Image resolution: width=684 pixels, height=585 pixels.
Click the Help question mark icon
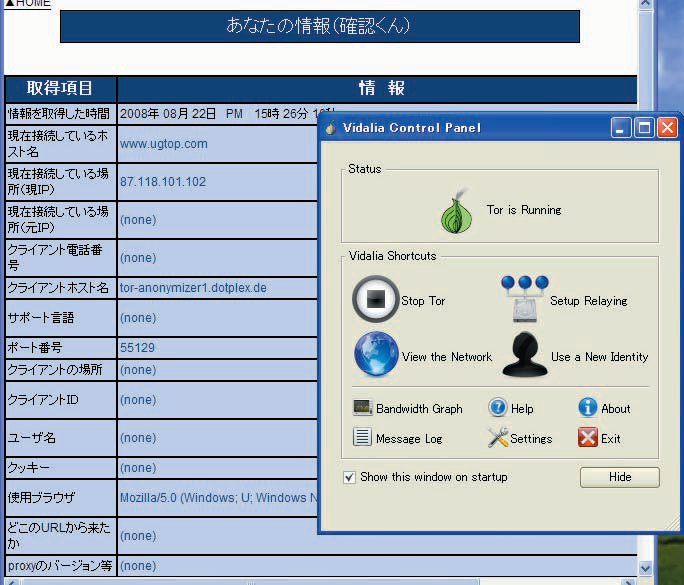498,407
